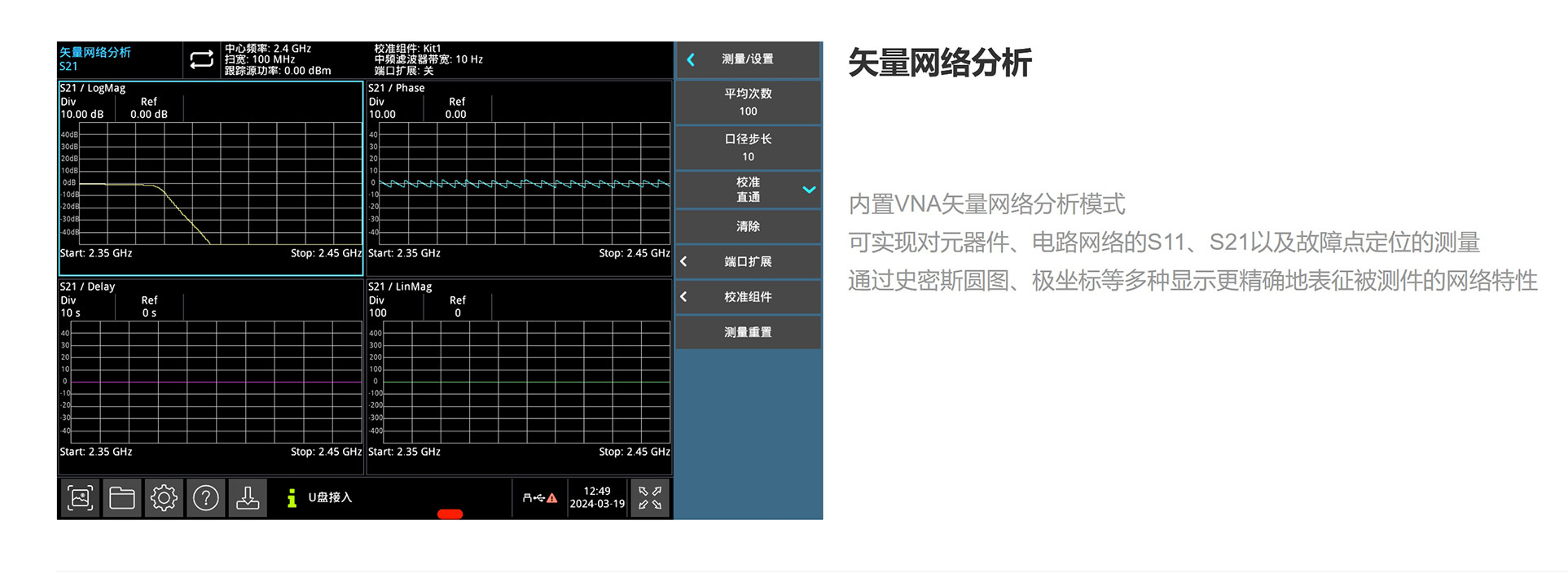1568x573 pixels.
Task: Click Phase Div value 10.00
Action: pos(382,115)
